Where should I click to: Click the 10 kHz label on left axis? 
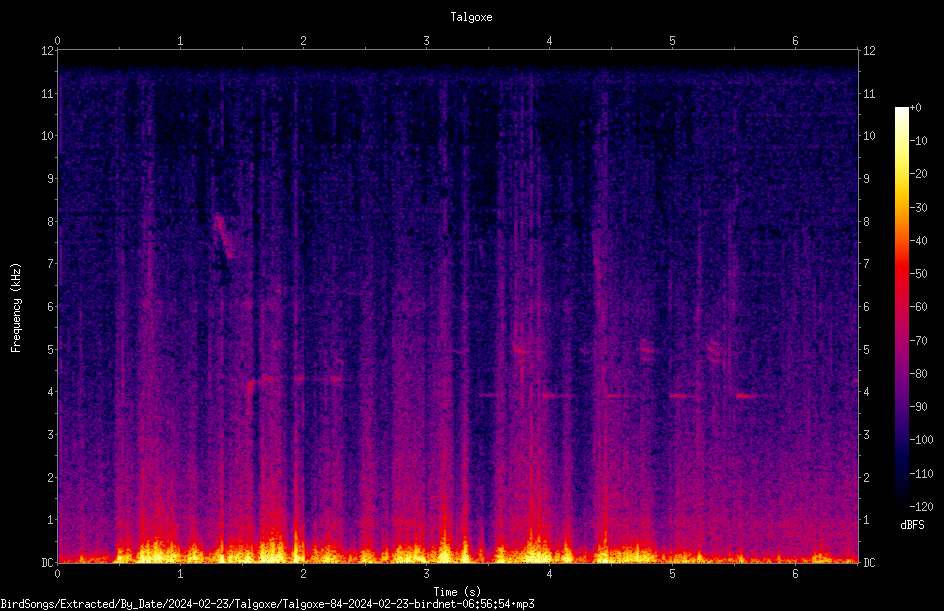48,136
